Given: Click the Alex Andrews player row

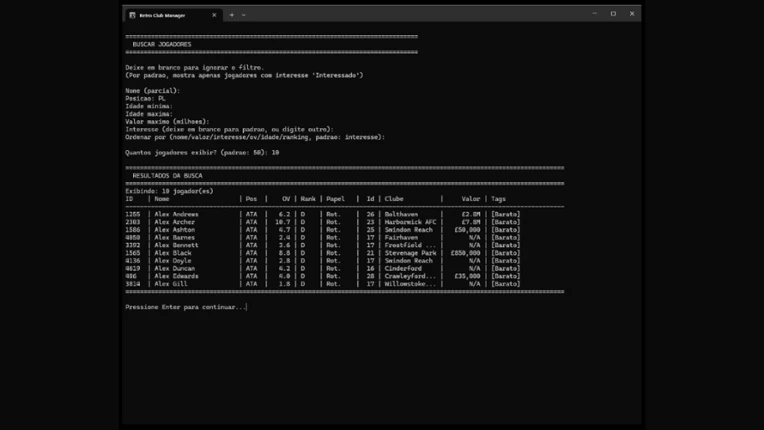Looking at the screenshot, I should (323, 214).
